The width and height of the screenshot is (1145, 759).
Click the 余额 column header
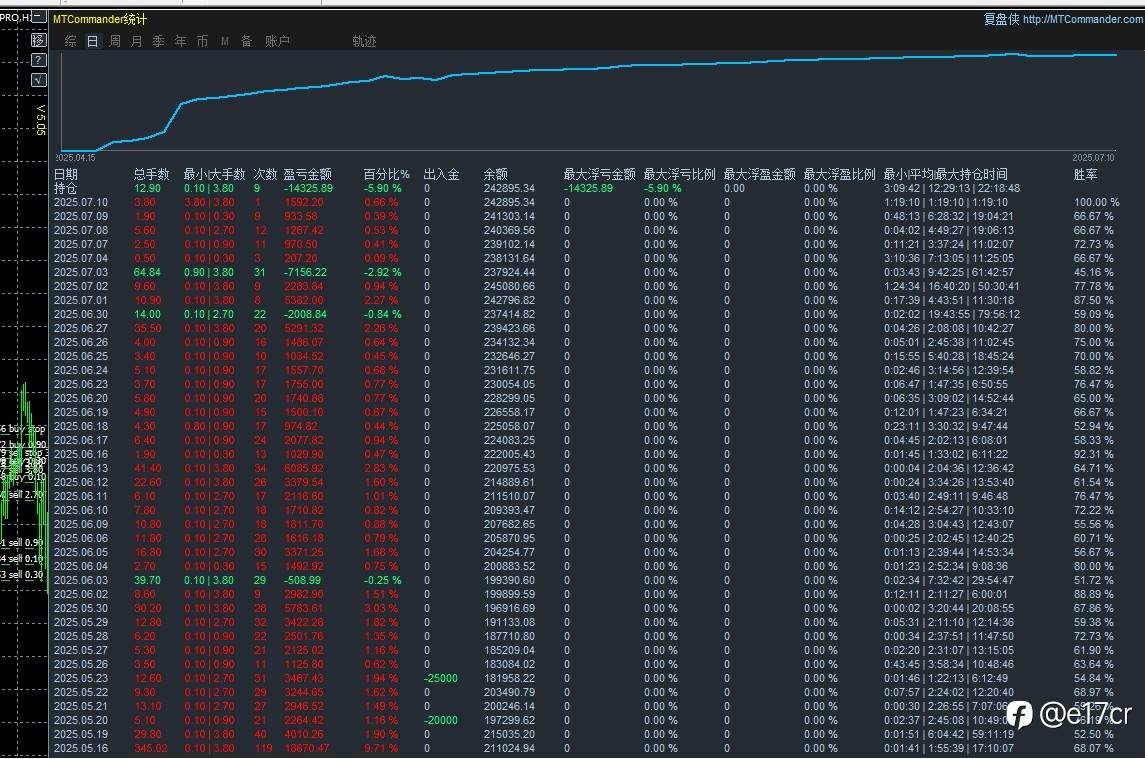(495, 174)
